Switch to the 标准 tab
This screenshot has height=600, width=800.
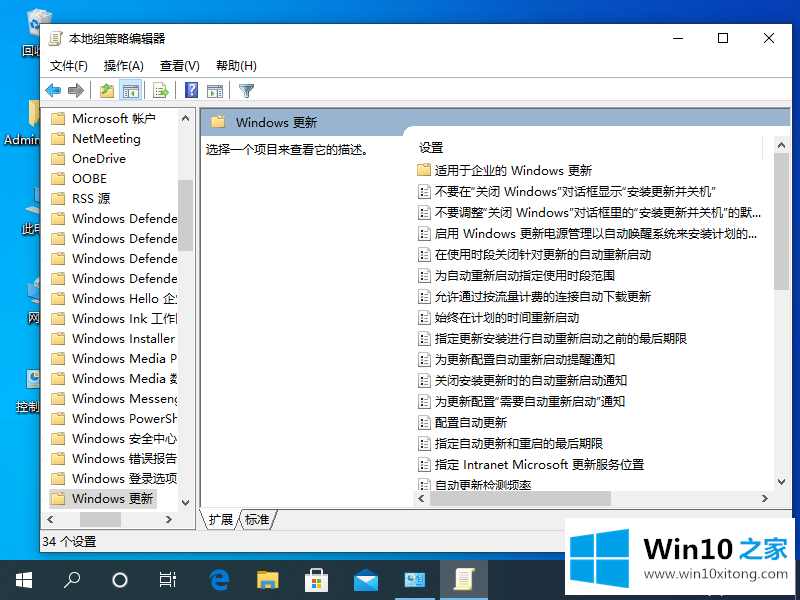coord(258,519)
